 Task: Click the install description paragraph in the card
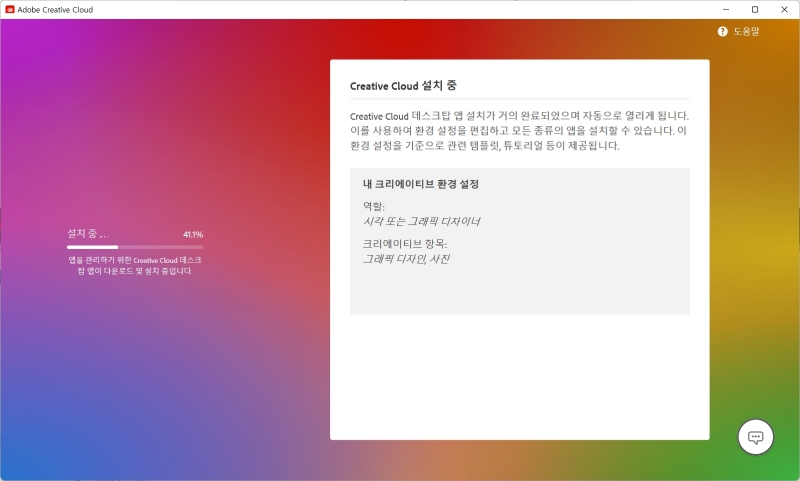519,131
